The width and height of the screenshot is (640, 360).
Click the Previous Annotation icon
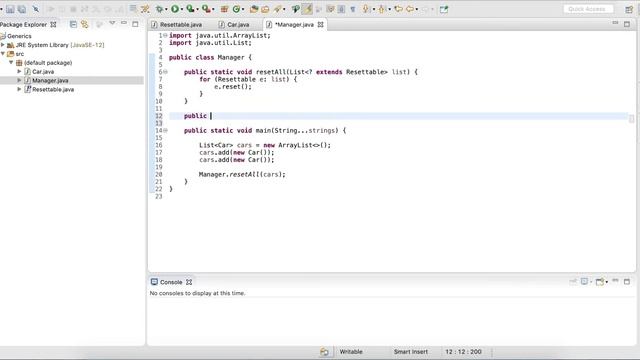381,9
